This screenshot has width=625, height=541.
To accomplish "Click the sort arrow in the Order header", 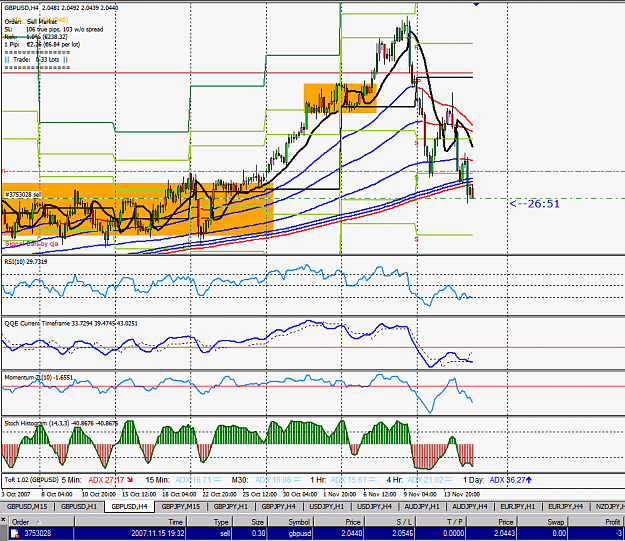I will 39,522.
